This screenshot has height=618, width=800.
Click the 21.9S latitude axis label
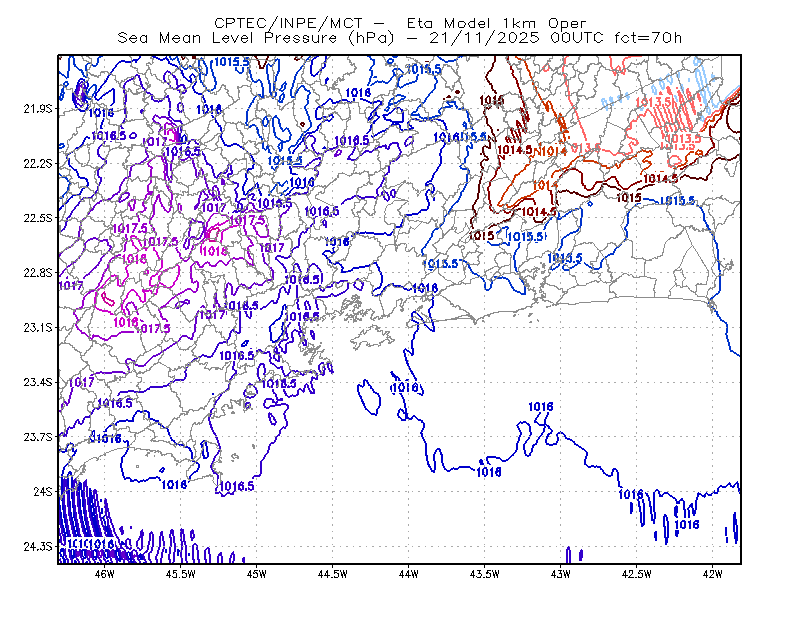[x=38, y=109]
